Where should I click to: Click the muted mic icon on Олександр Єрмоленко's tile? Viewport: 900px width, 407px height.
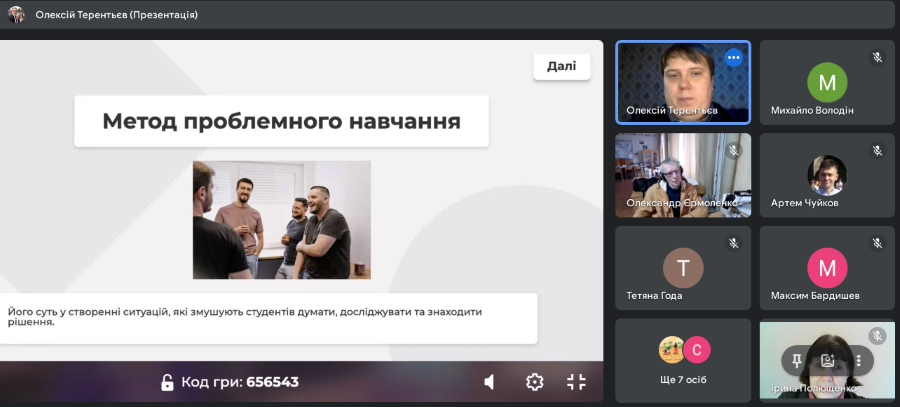tap(733, 150)
